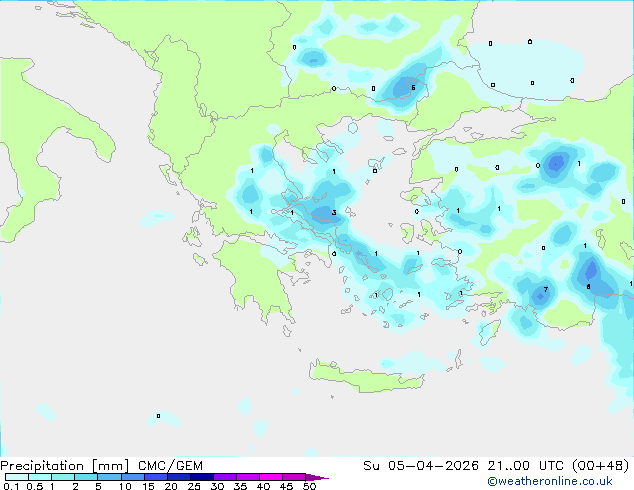Image resolution: width=634 pixels, height=490 pixels.
Task: Click the 'Precipitation [mm]' title text
Action: point(65,466)
